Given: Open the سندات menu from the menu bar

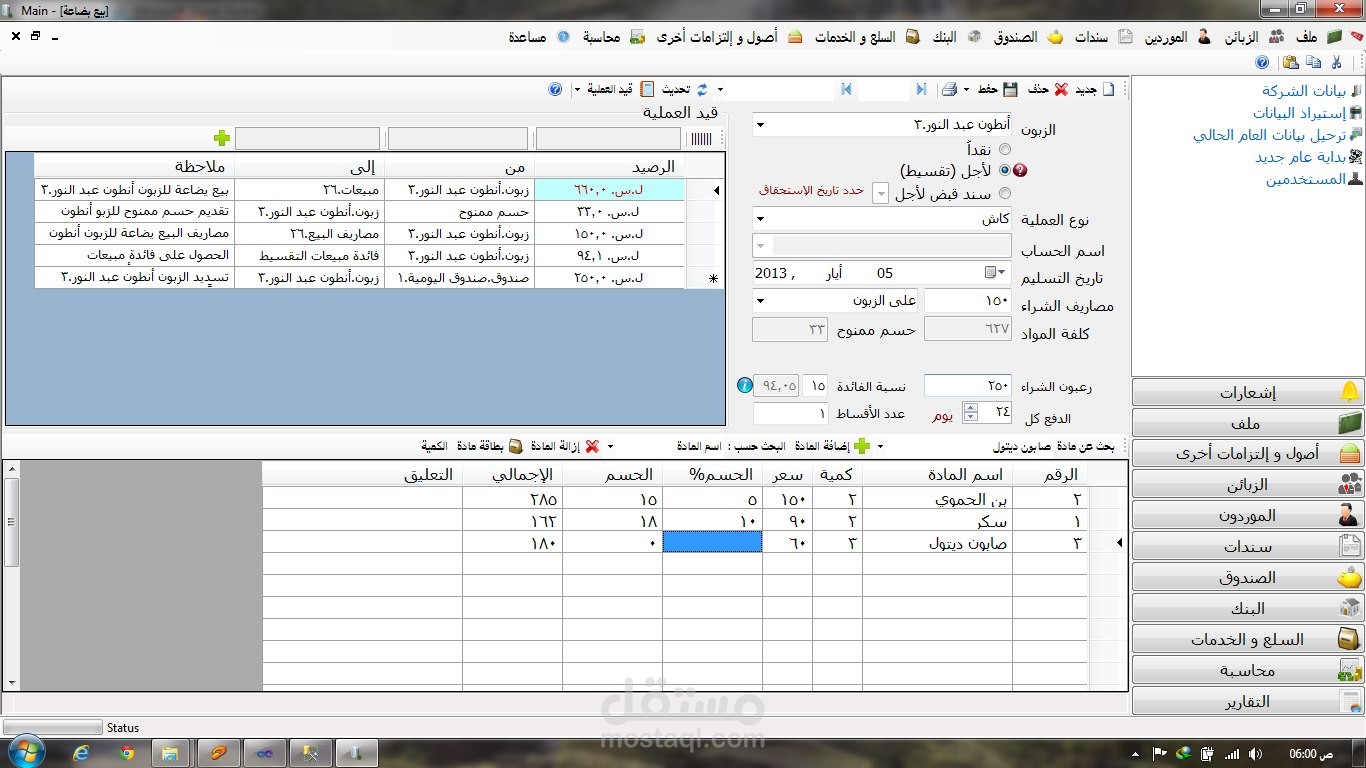Looking at the screenshot, I should pyautogui.click(x=1092, y=35).
